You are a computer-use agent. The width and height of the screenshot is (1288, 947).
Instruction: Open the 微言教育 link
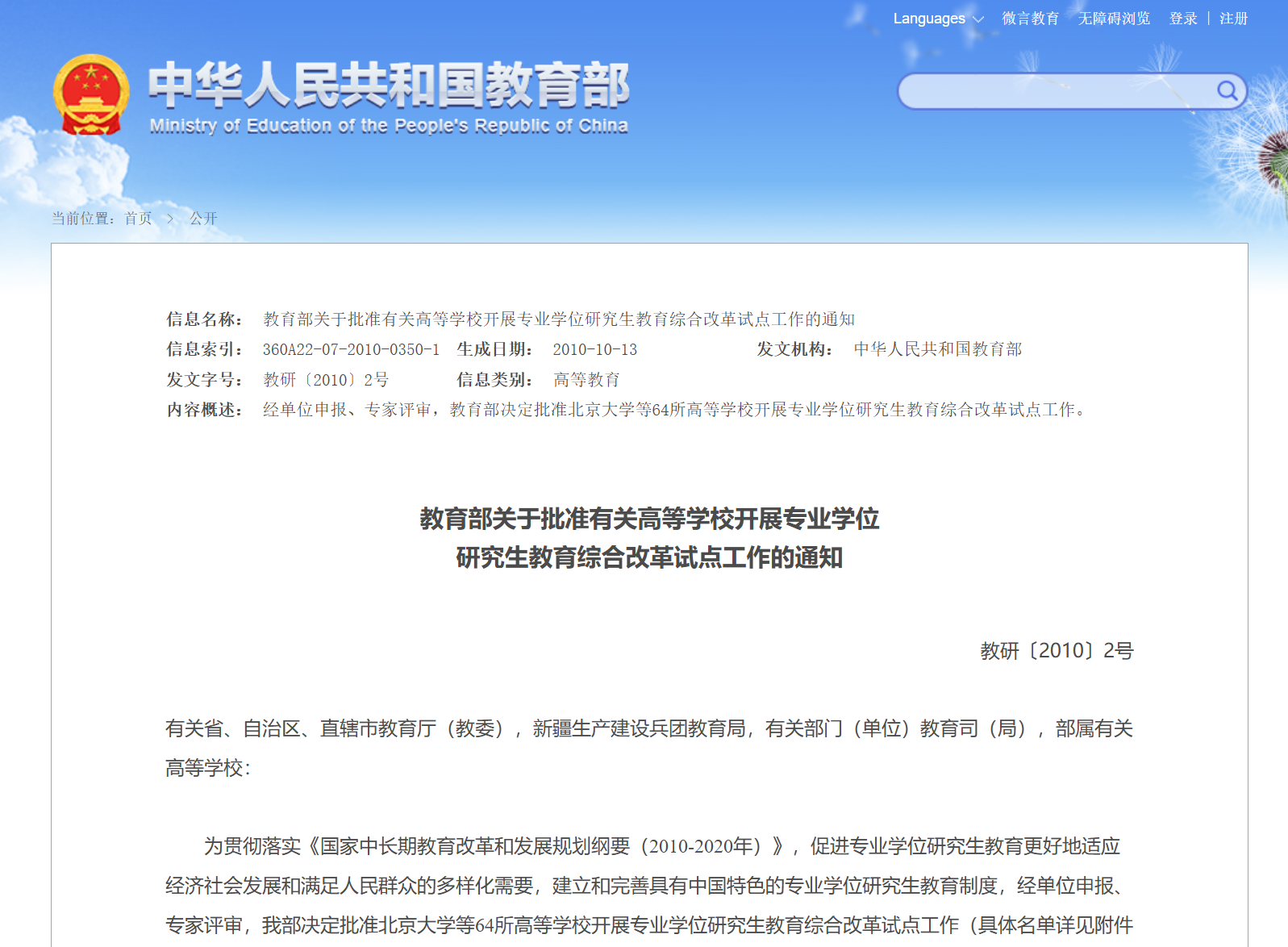1030,19
